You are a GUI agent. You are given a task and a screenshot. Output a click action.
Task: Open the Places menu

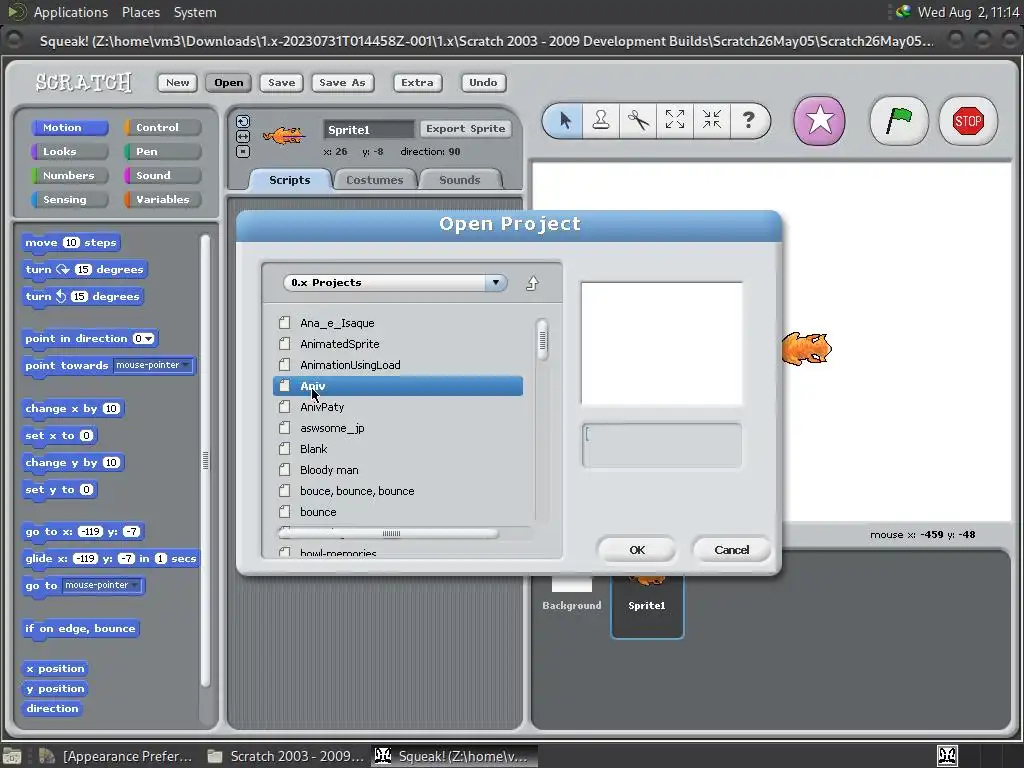[140, 12]
